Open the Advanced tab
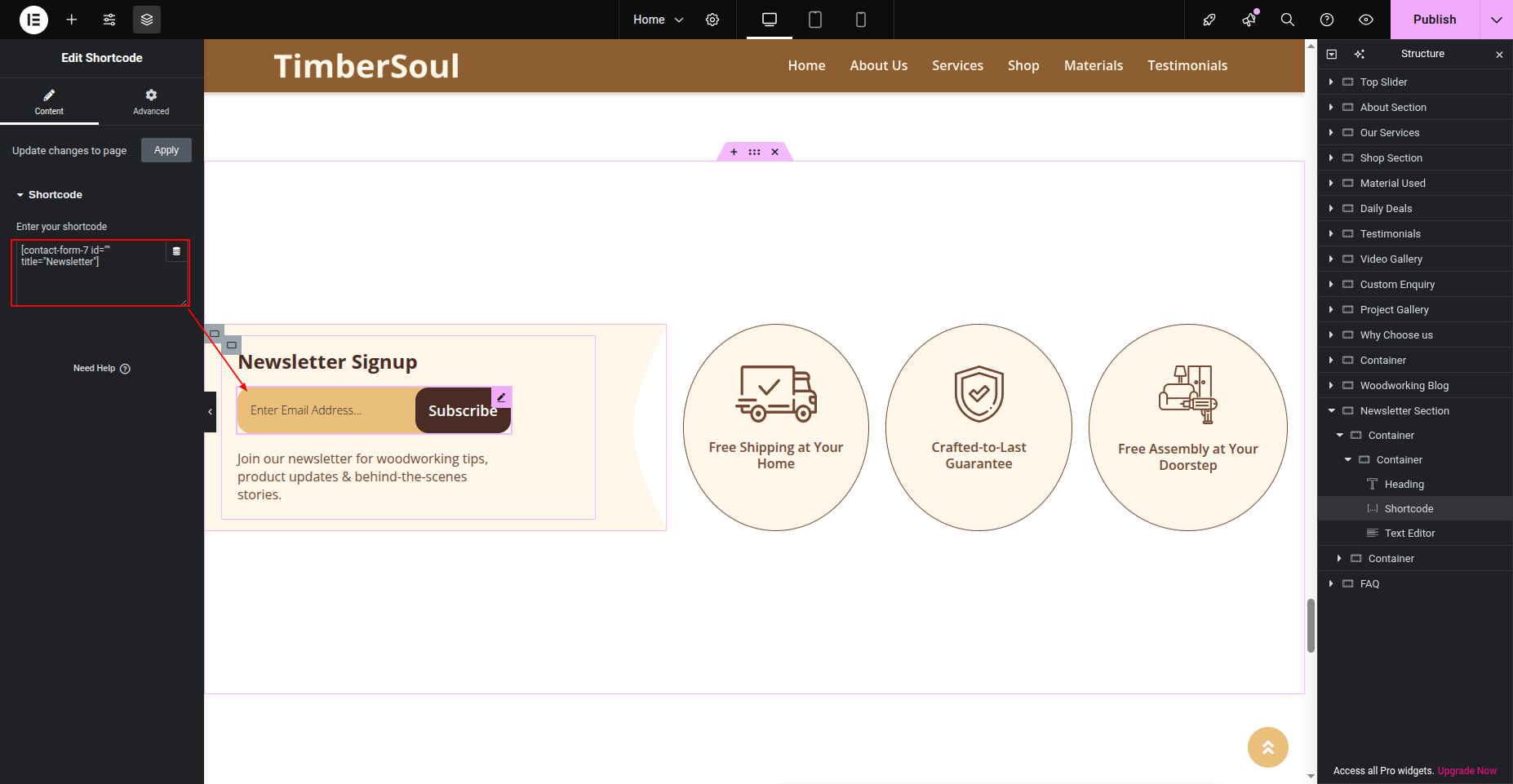 click(x=151, y=102)
